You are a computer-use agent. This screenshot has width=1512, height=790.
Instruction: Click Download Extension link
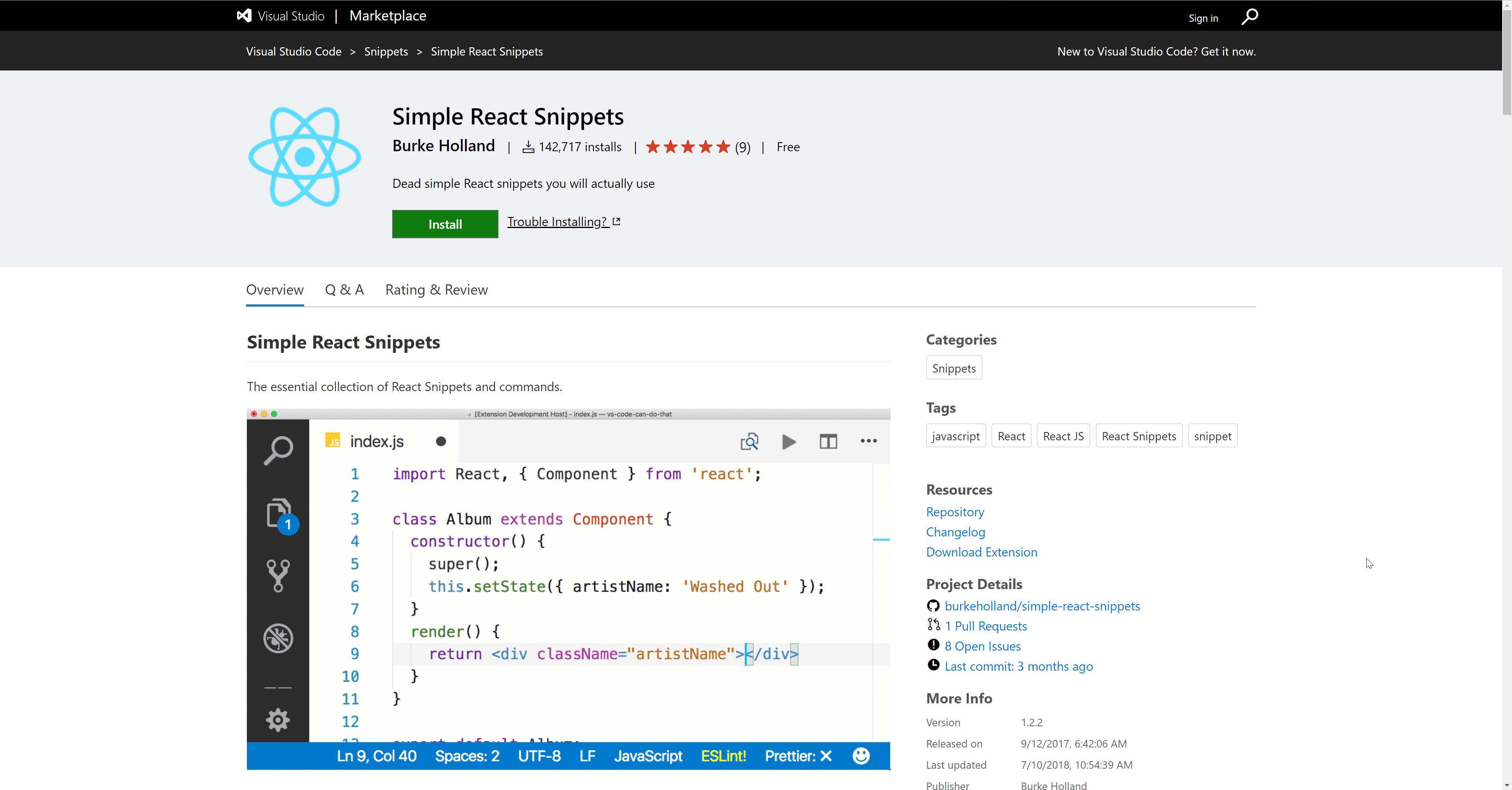tap(981, 552)
